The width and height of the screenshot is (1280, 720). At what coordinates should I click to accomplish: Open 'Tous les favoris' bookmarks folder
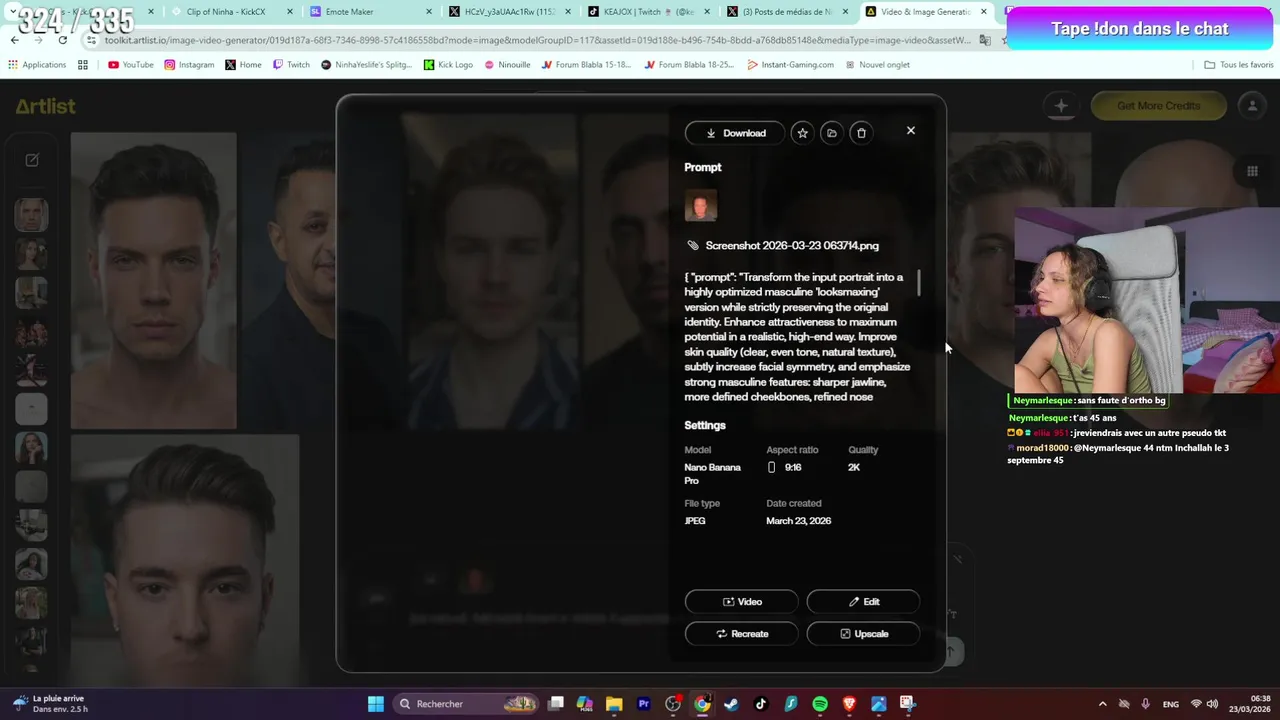[1239, 64]
